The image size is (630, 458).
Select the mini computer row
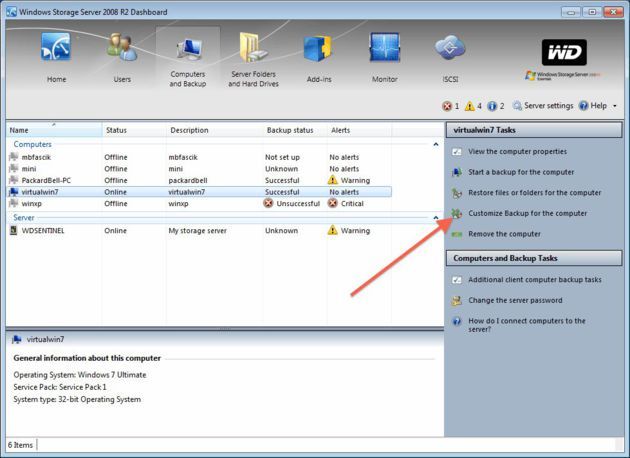click(199, 169)
